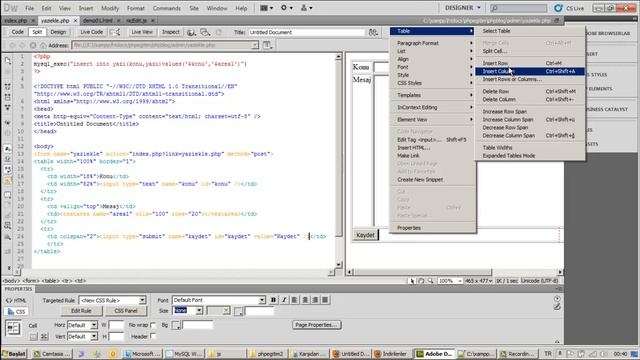Screen dimensions: 640x360
Task: Open the window size 463 x 477 dropdown
Action: pos(478,281)
